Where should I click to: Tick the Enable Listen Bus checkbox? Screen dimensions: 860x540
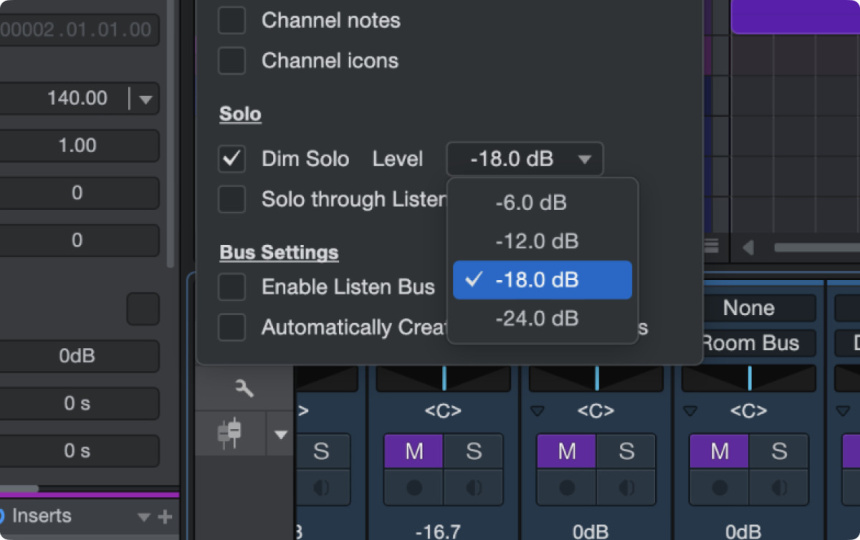coord(231,287)
